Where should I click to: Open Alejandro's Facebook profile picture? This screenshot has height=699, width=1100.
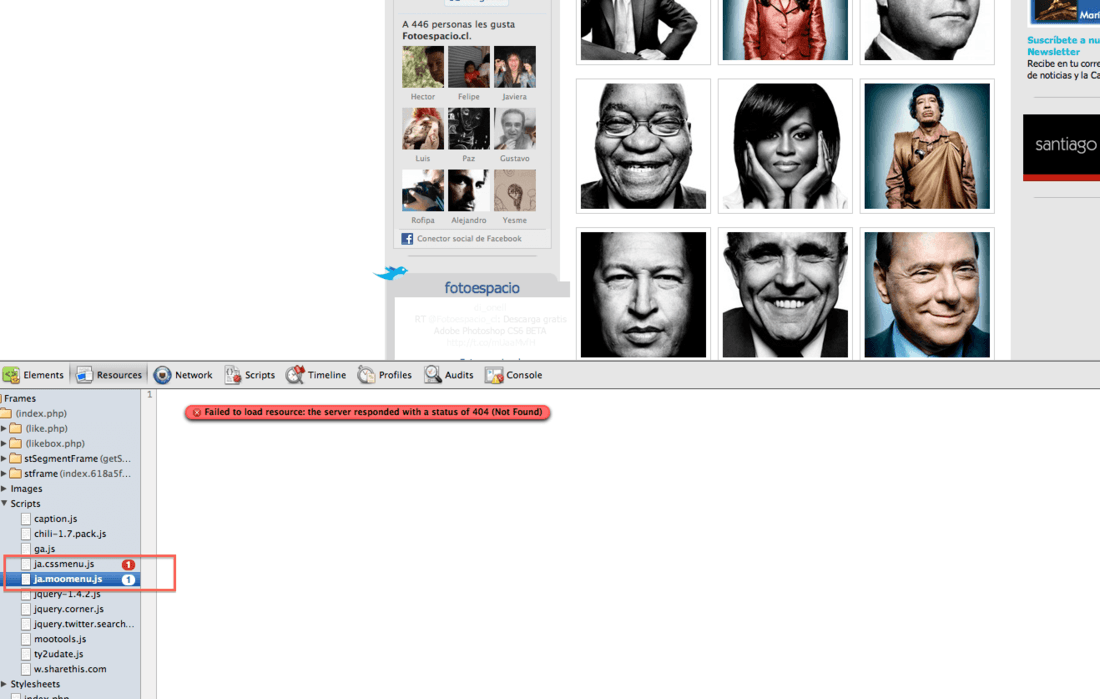[469, 190]
